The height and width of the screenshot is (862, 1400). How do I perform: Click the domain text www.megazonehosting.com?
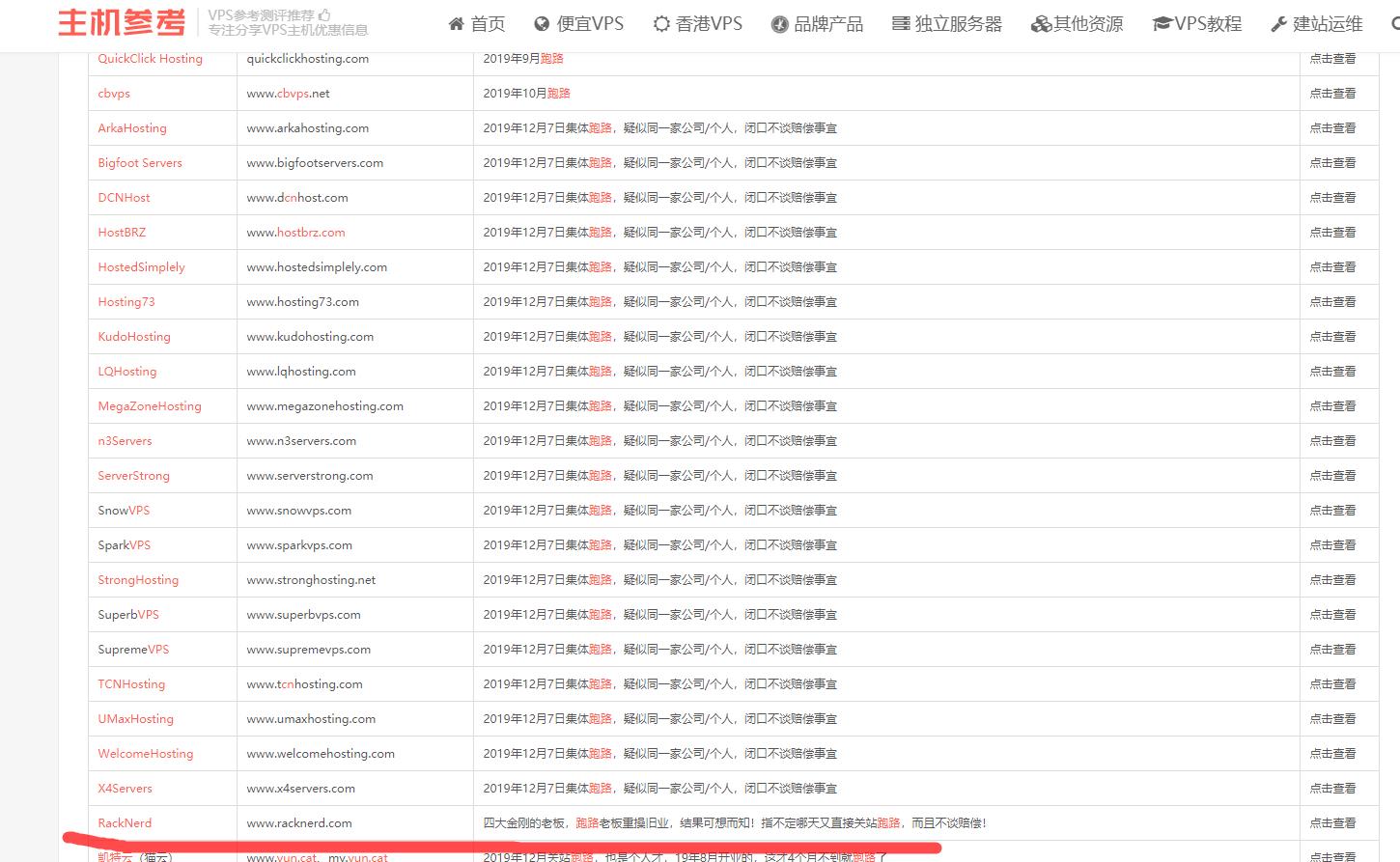(x=325, y=406)
